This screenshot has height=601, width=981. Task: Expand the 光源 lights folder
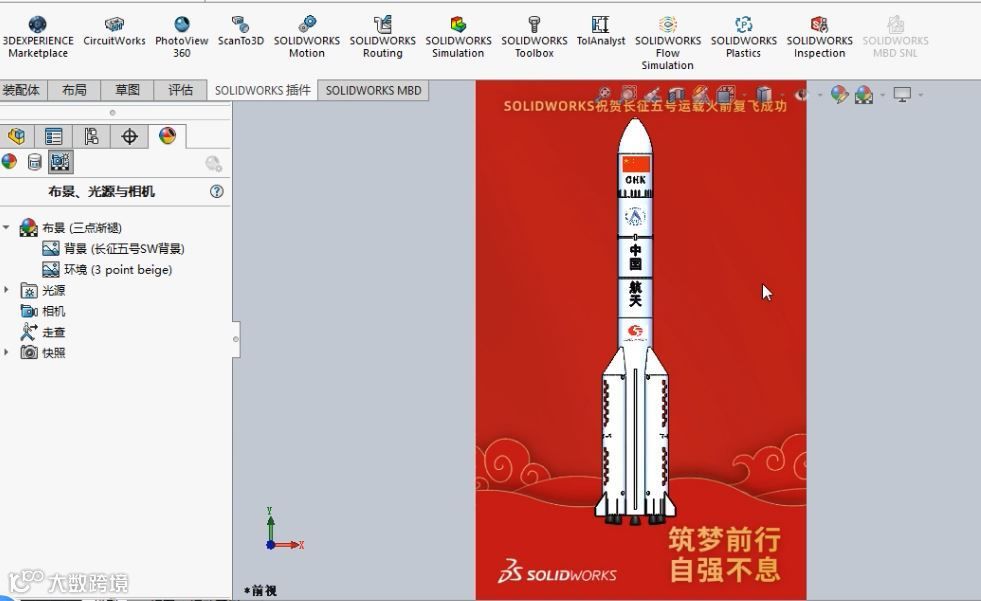(x=6, y=290)
